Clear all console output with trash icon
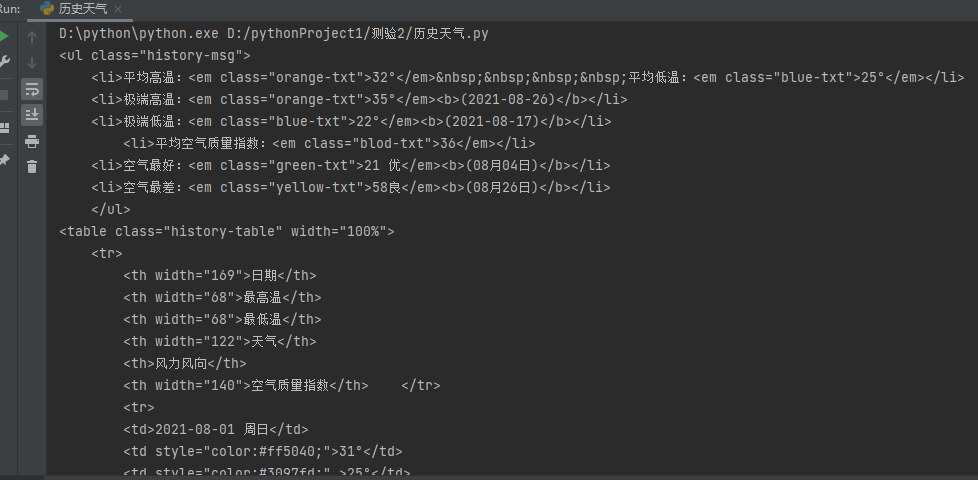The height and width of the screenshot is (480, 978). click(x=32, y=166)
